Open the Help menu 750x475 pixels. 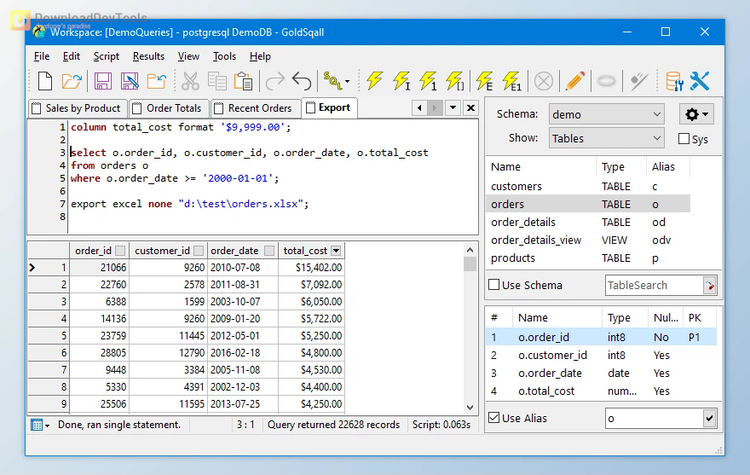tap(260, 56)
